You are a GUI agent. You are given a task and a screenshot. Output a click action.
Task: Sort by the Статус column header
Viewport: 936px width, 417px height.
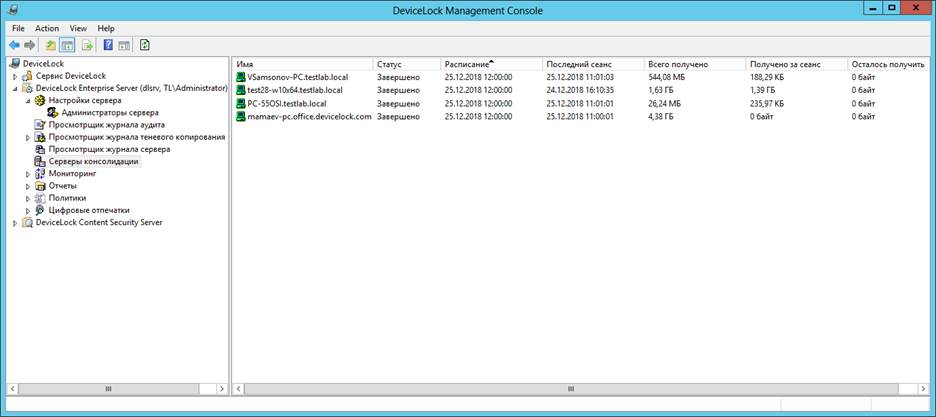coord(407,64)
